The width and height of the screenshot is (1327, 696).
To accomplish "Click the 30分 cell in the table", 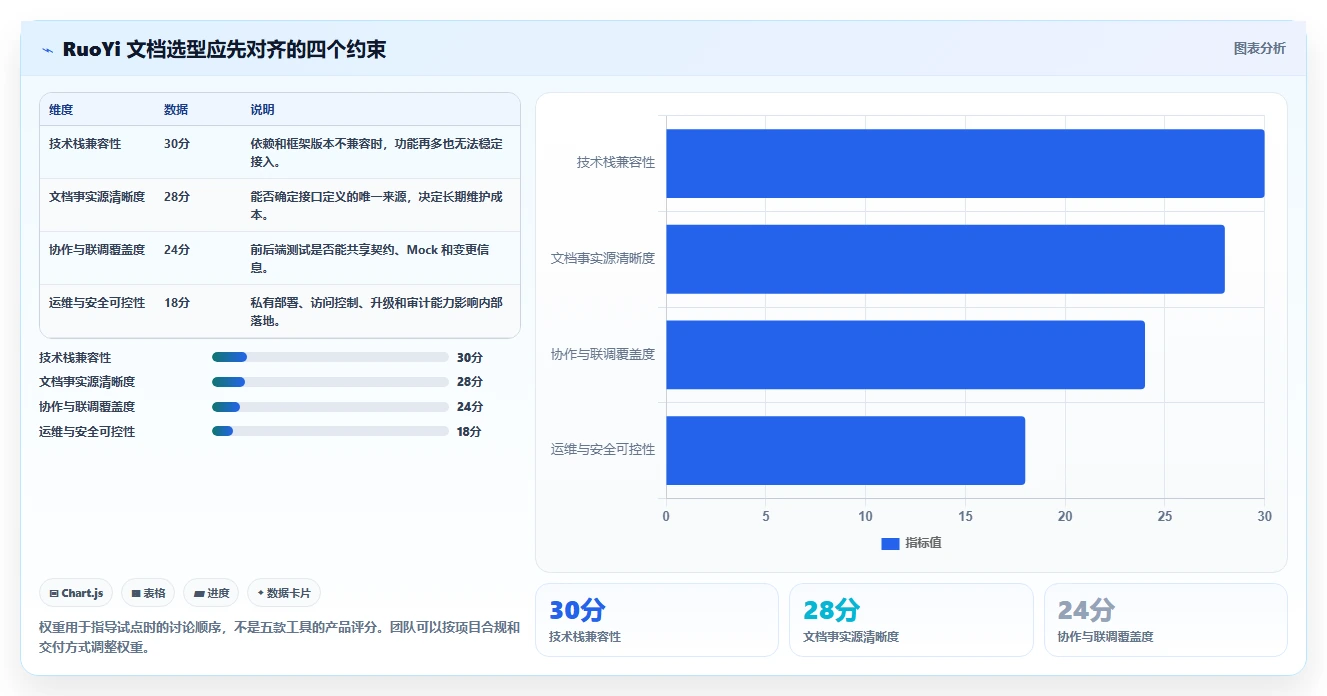I will coord(177,144).
